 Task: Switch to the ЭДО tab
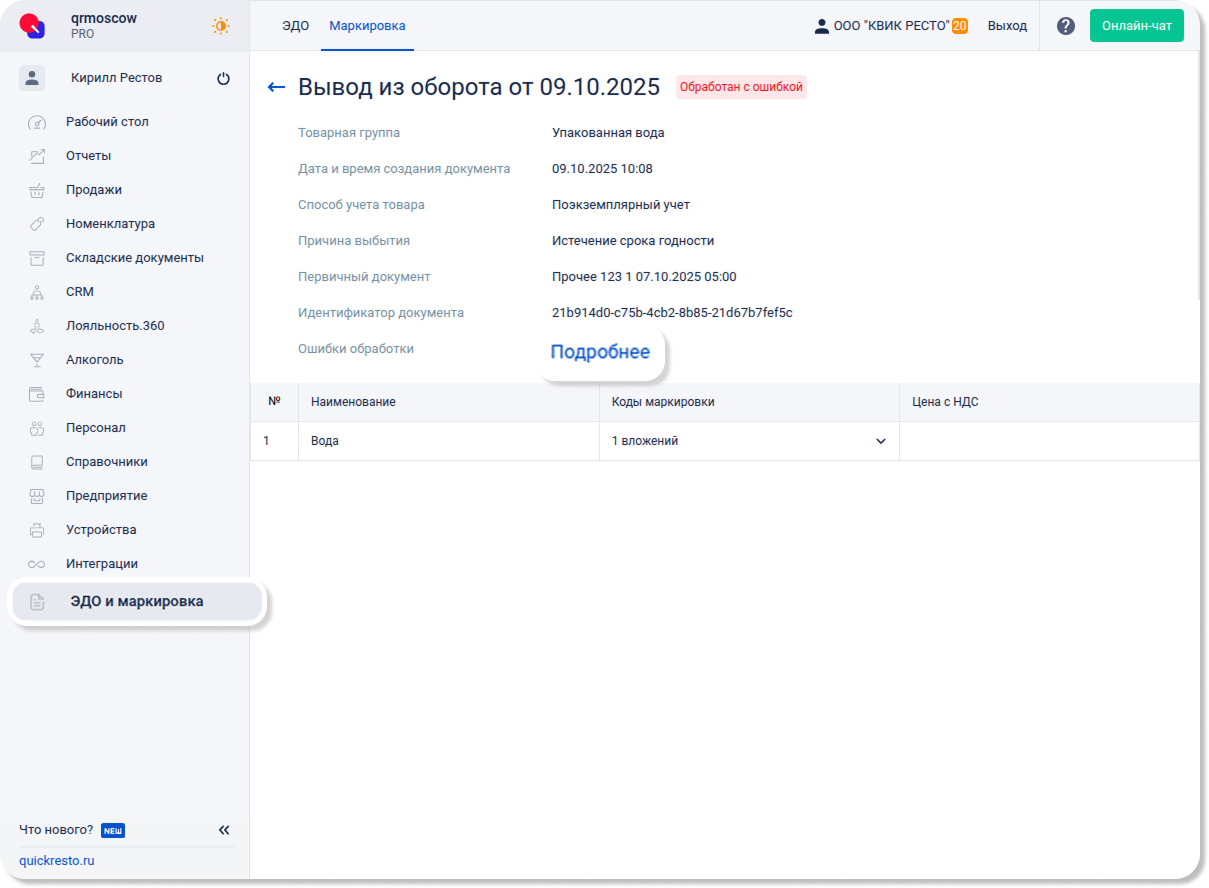coord(295,26)
